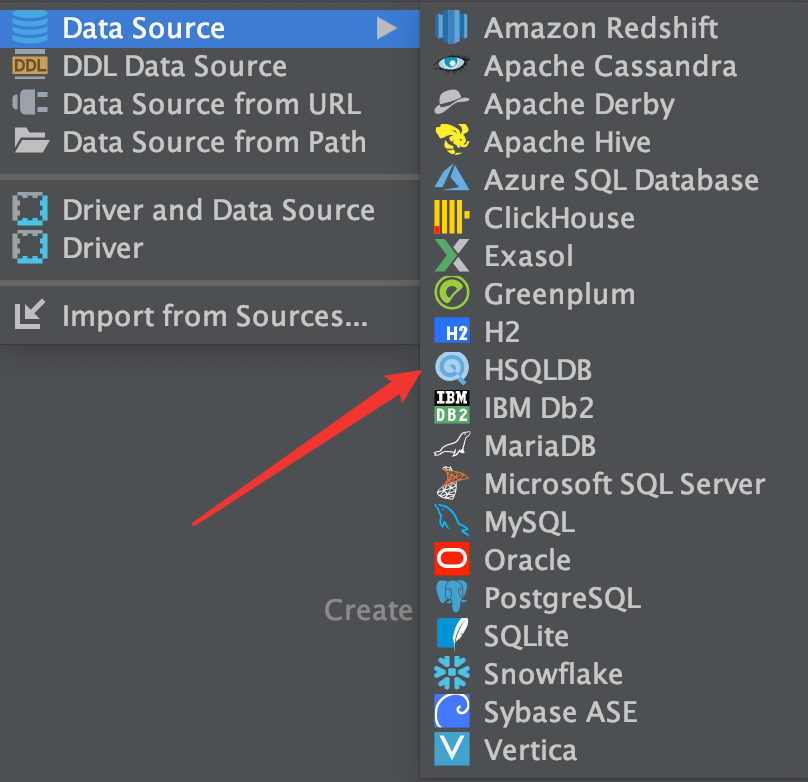Screen dimensions: 808x782
Task: Click the MySQL dolphin icon
Action: click(x=451, y=520)
